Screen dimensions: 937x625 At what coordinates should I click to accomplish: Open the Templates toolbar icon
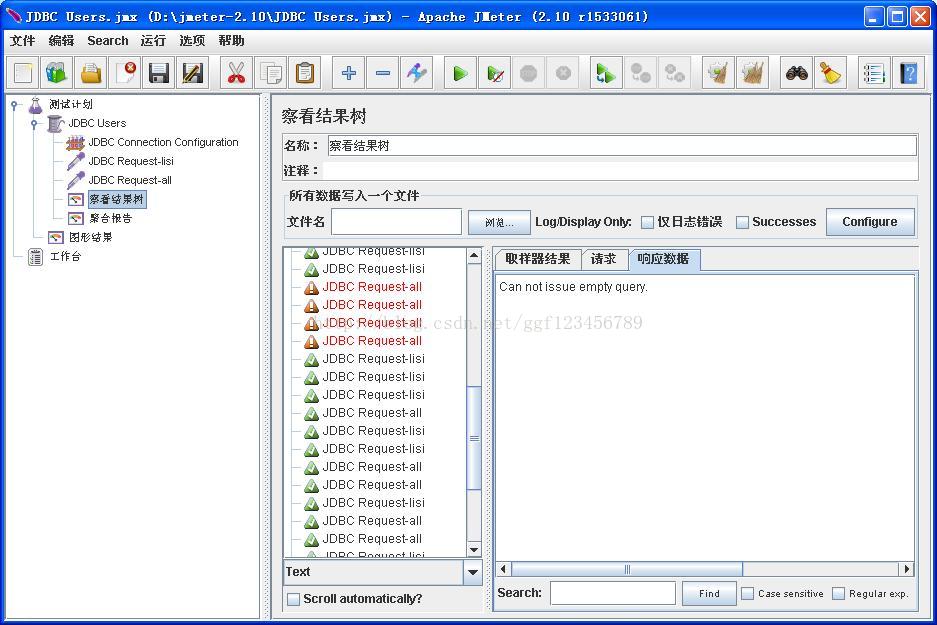57,73
